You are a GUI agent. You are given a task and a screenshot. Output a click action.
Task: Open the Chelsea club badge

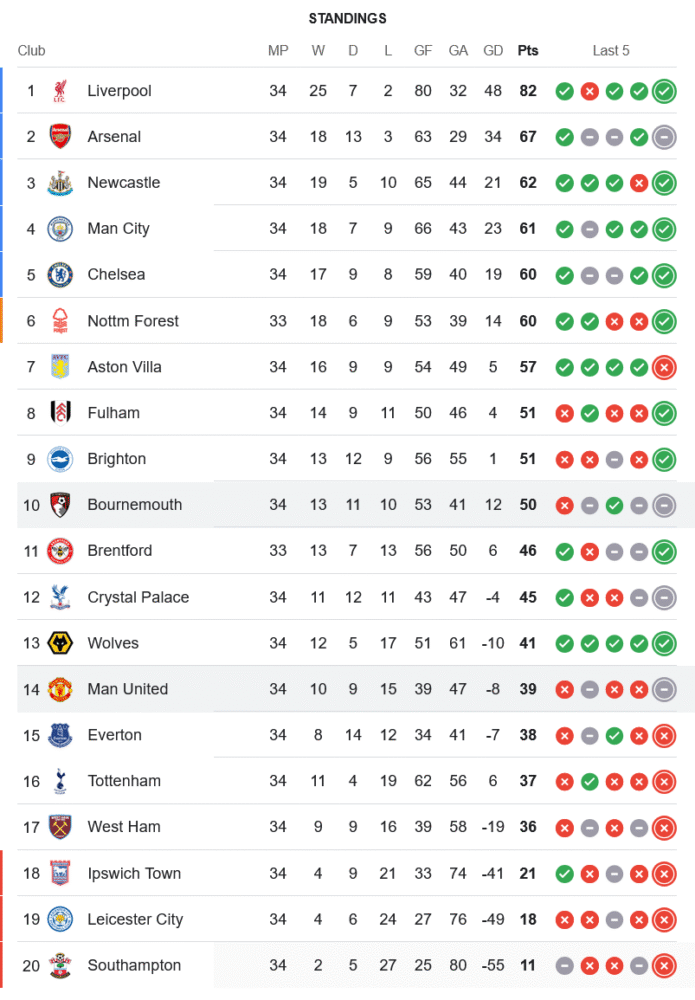tap(60, 275)
